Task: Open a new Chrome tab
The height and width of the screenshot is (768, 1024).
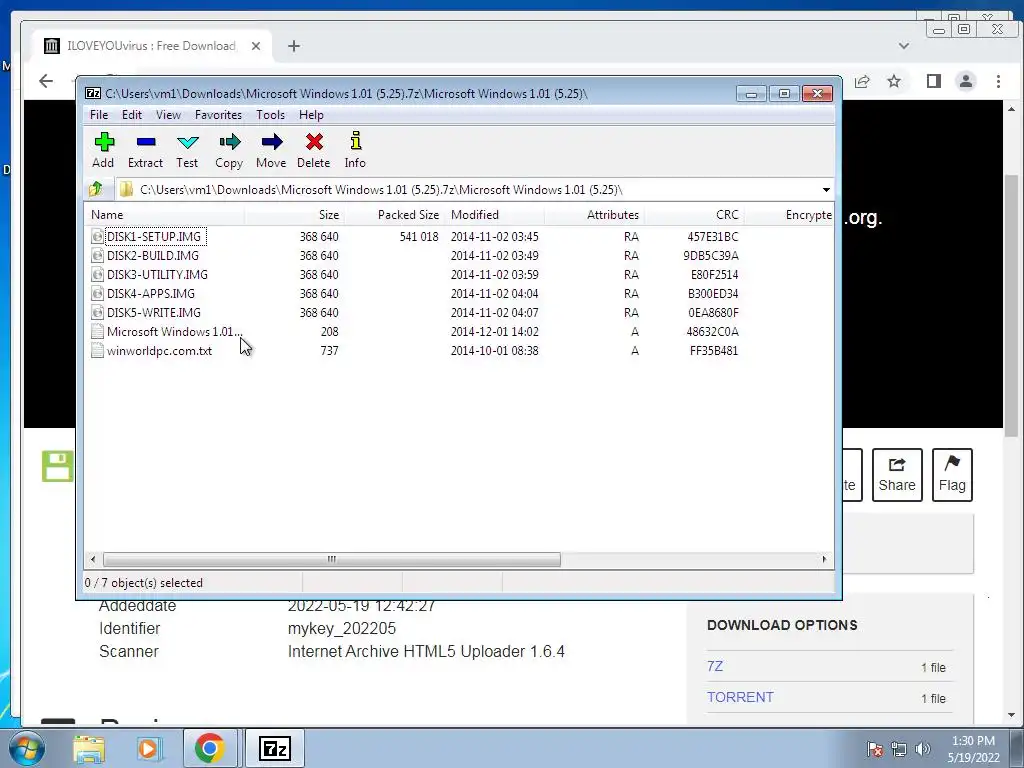Action: [x=294, y=46]
